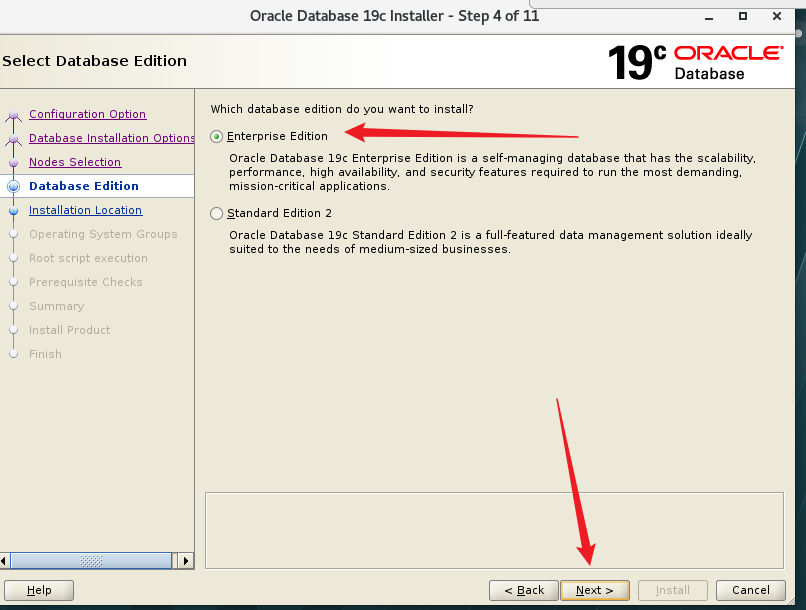Open the Configuration Option step link
The image size is (806, 610).
point(87,114)
